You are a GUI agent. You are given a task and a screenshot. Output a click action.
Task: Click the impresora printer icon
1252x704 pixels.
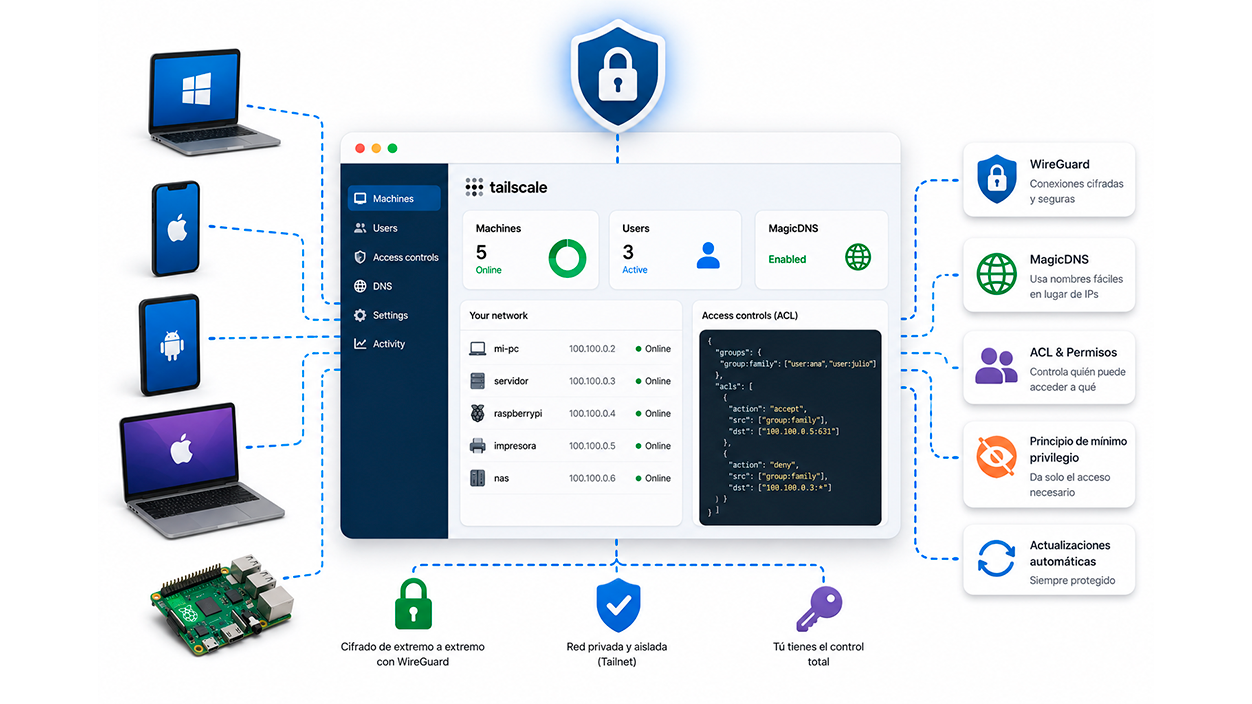(x=478, y=446)
